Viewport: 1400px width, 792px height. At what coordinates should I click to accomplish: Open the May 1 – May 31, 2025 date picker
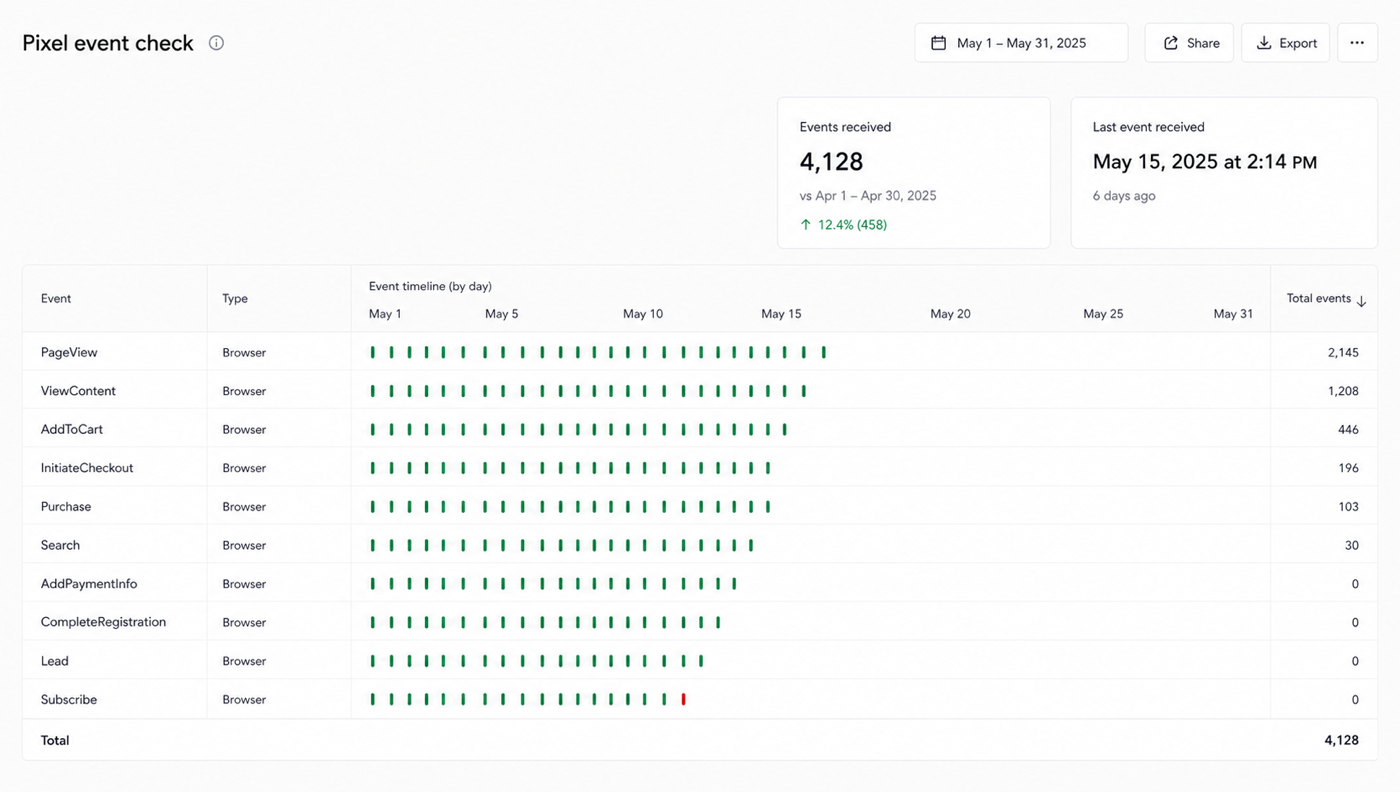(1021, 43)
